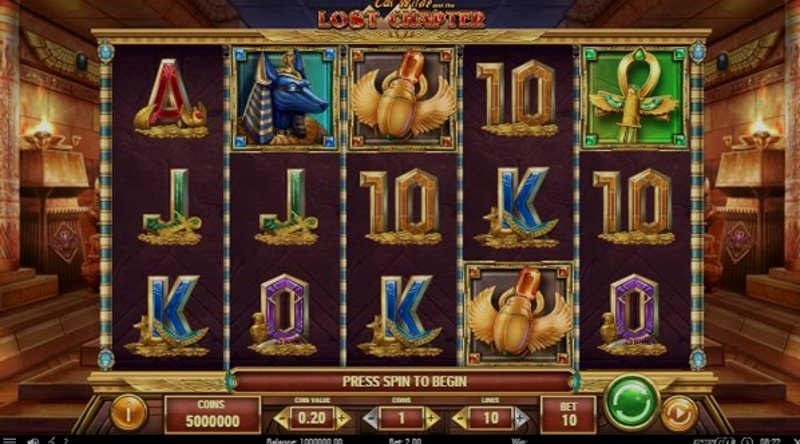
Task: Click the Bet 10 display
Action: coord(568,413)
